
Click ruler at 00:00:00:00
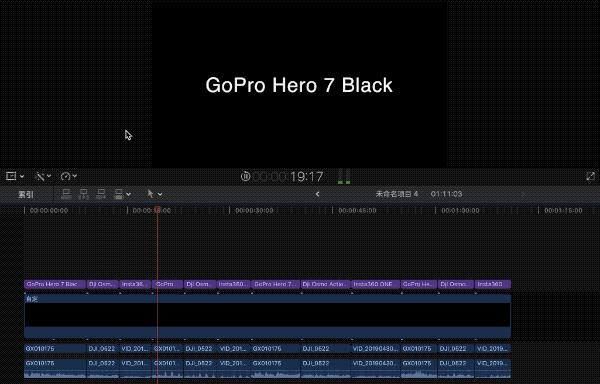pos(49,210)
